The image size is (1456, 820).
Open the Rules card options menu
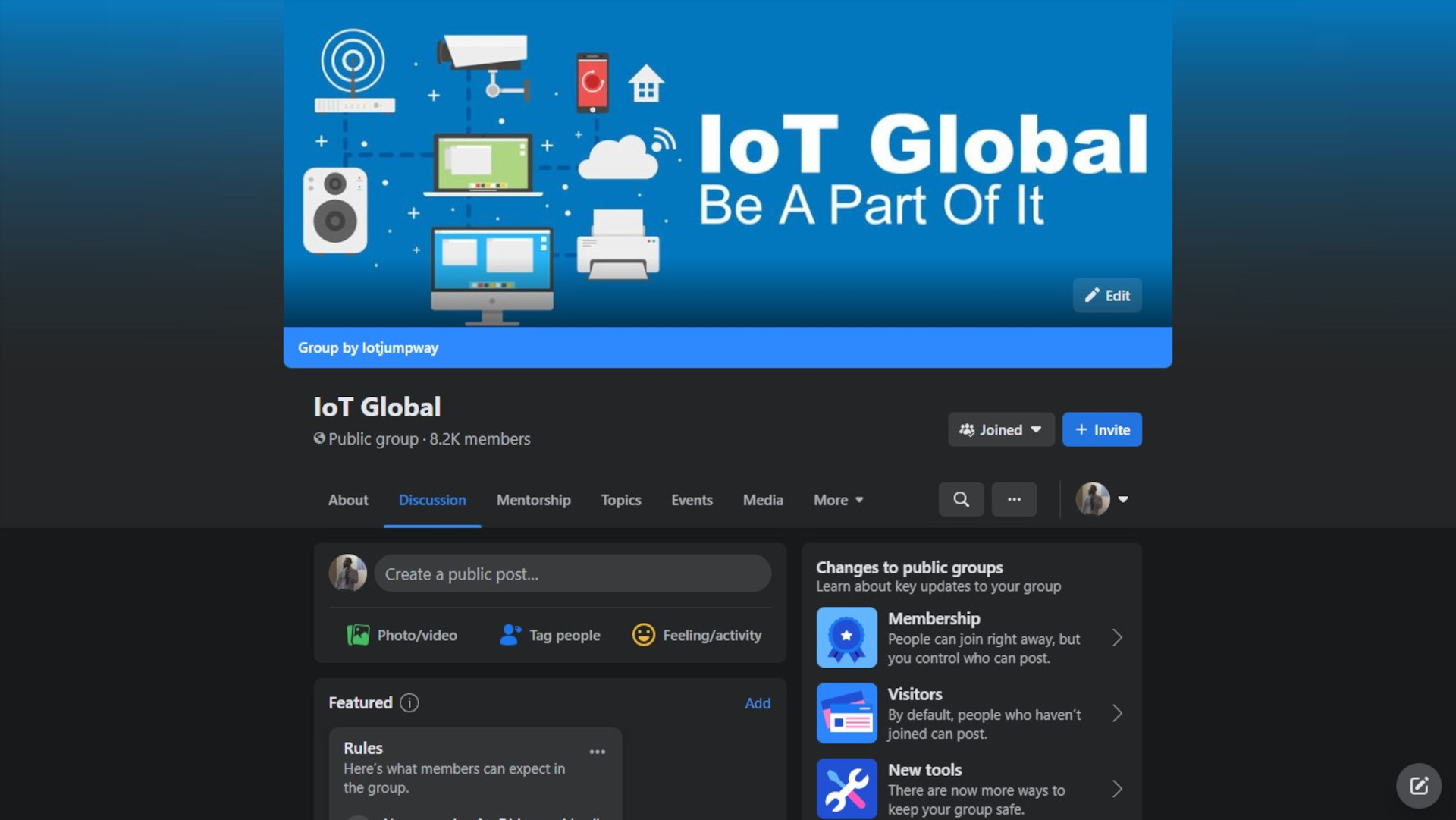598,752
